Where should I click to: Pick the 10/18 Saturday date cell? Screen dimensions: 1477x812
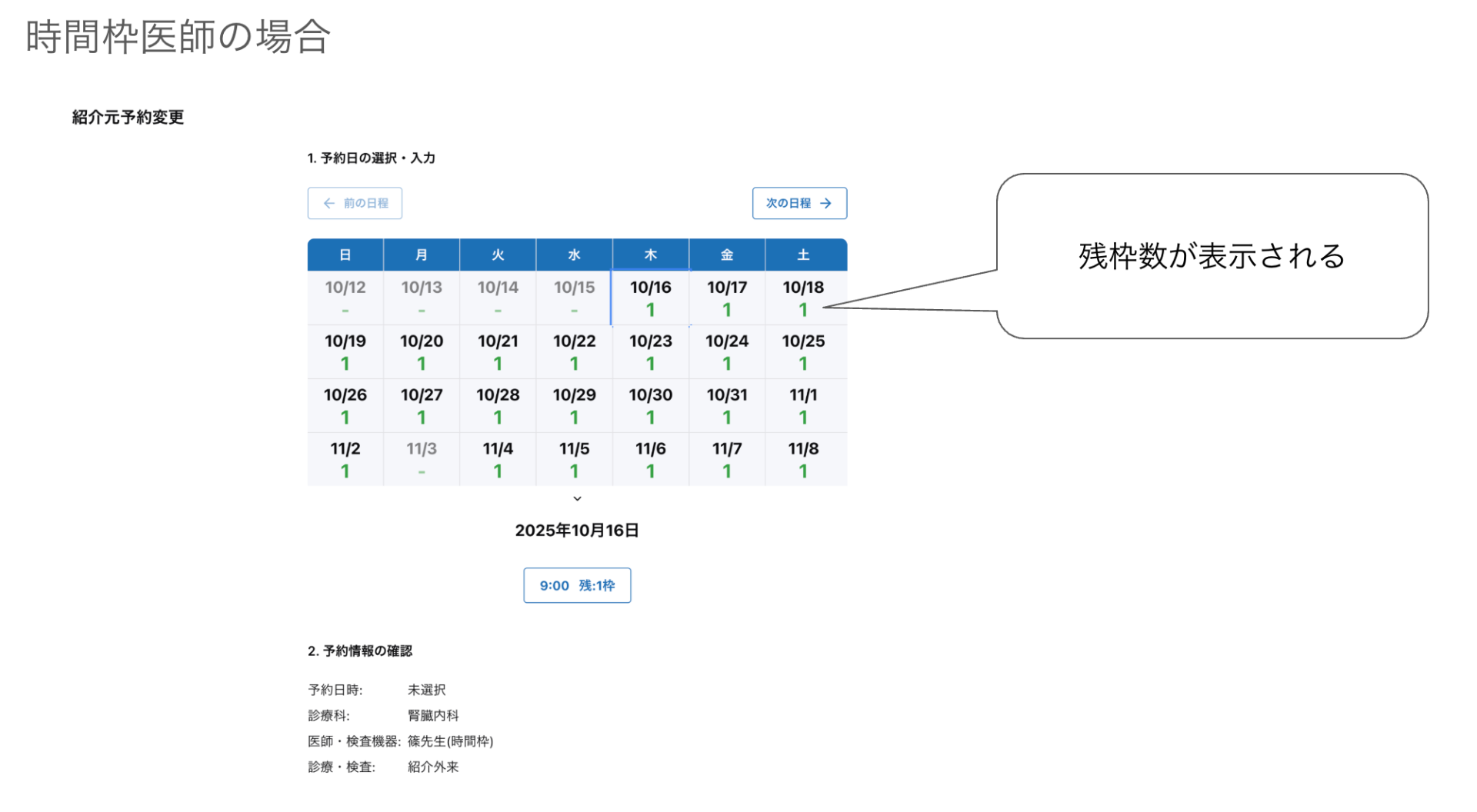point(803,298)
